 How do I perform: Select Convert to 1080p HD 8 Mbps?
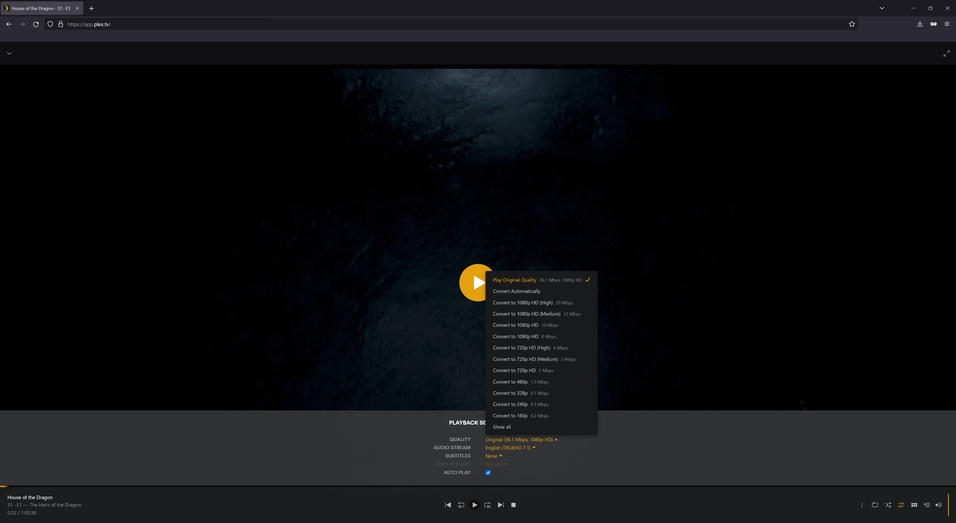point(541,336)
